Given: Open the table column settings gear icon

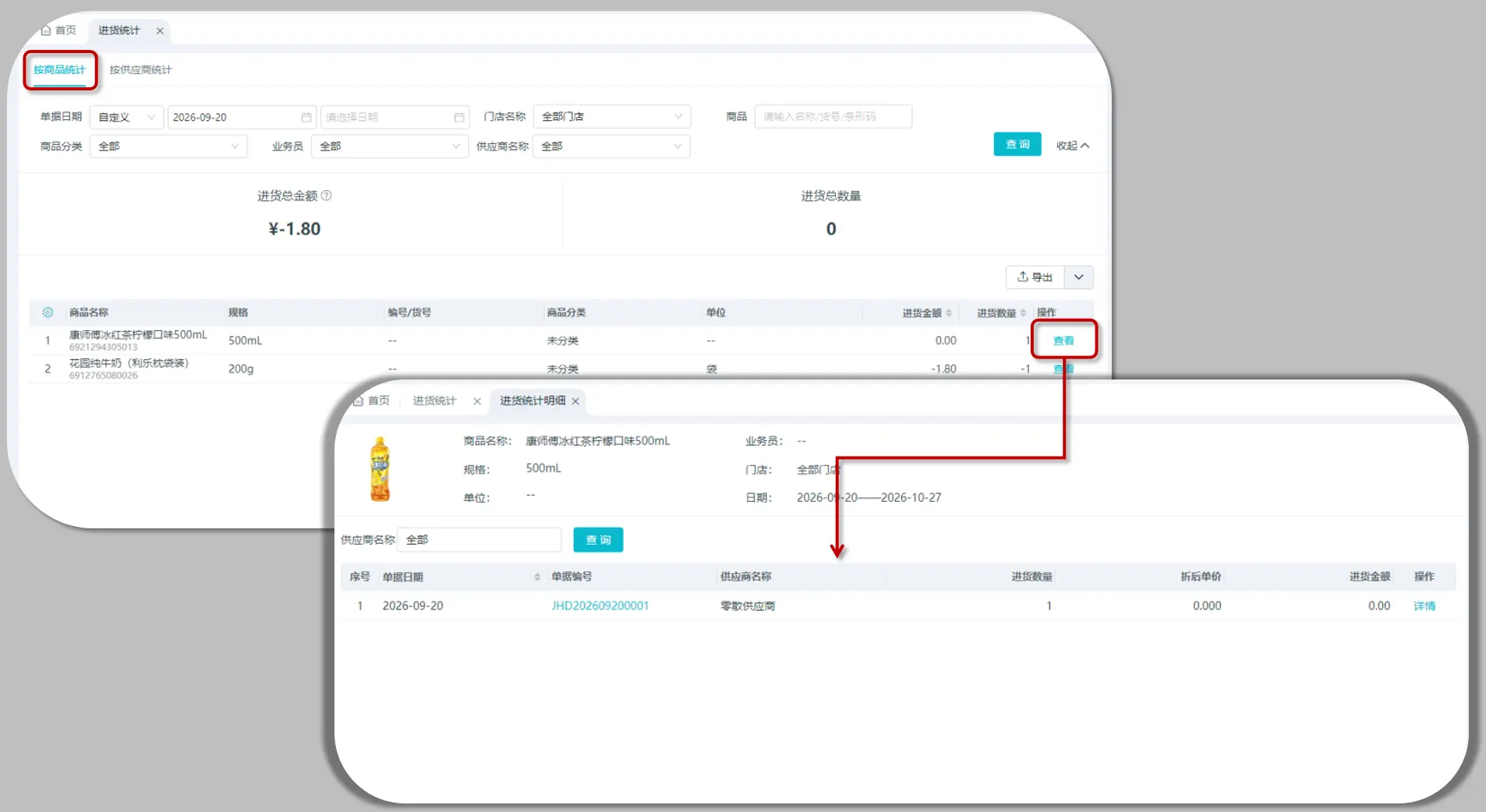Looking at the screenshot, I should [x=48, y=312].
